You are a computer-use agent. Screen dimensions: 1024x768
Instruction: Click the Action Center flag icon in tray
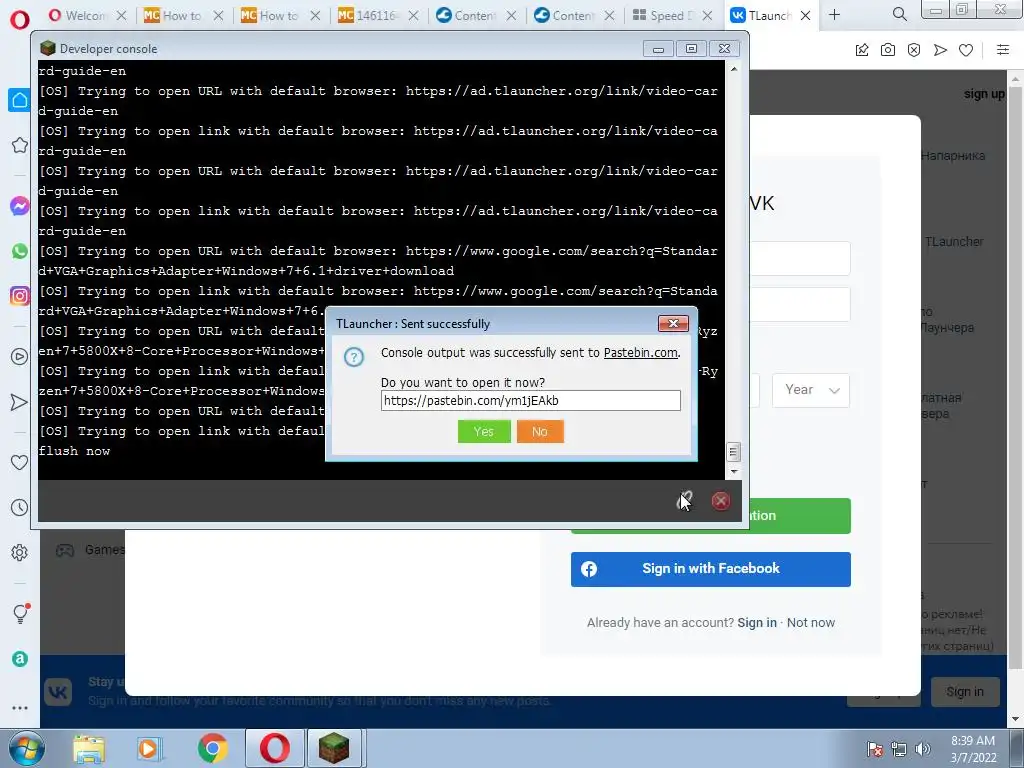[874, 749]
